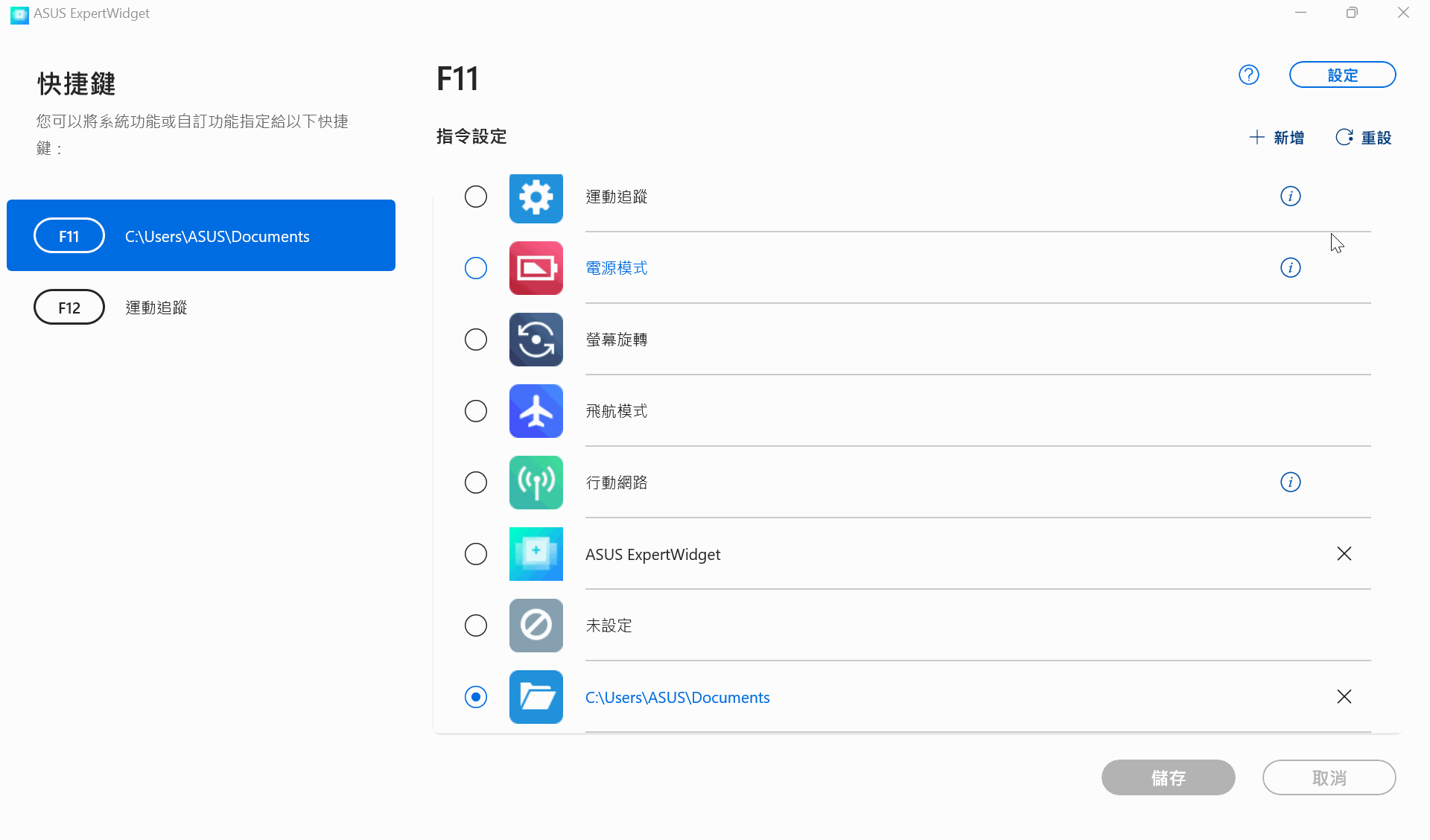
Task: Click the 未設定 label text
Action: coord(609,626)
